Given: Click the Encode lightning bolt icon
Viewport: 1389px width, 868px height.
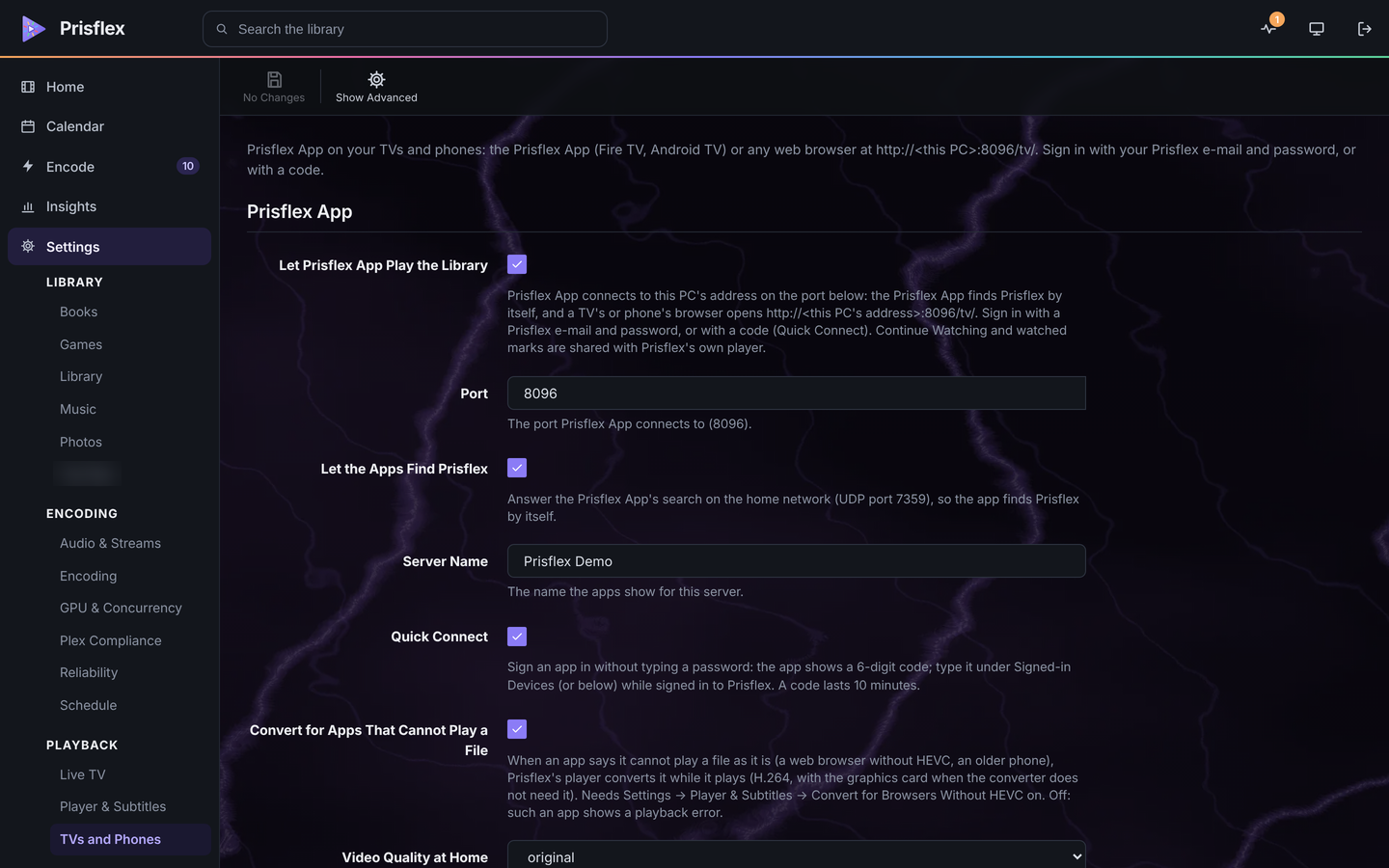Looking at the screenshot, I should coord(28,167).
